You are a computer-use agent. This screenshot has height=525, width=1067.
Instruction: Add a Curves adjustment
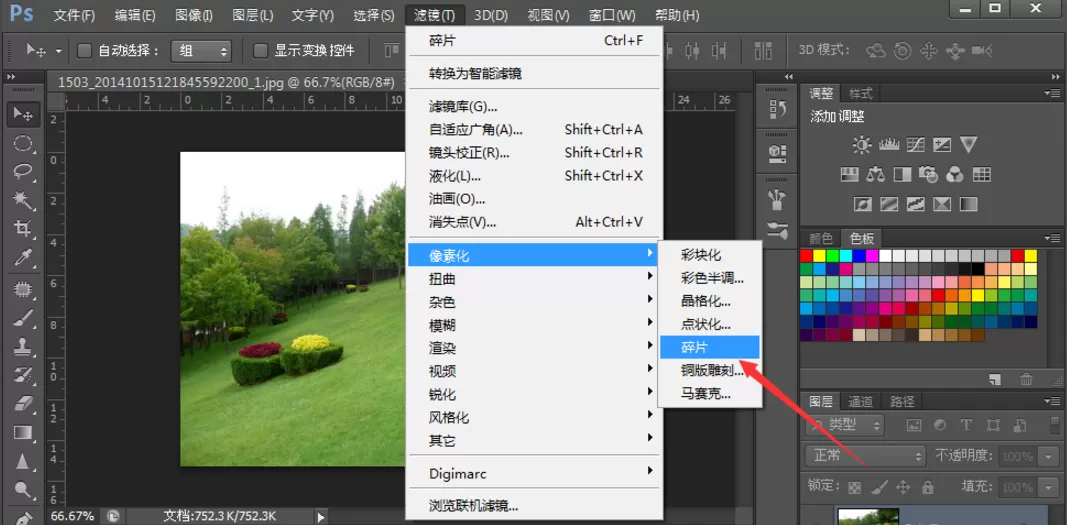(x=916, y=144)
